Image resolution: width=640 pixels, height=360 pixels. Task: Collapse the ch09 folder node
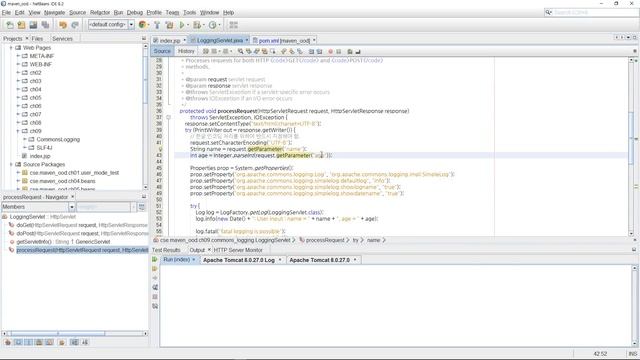18,131
